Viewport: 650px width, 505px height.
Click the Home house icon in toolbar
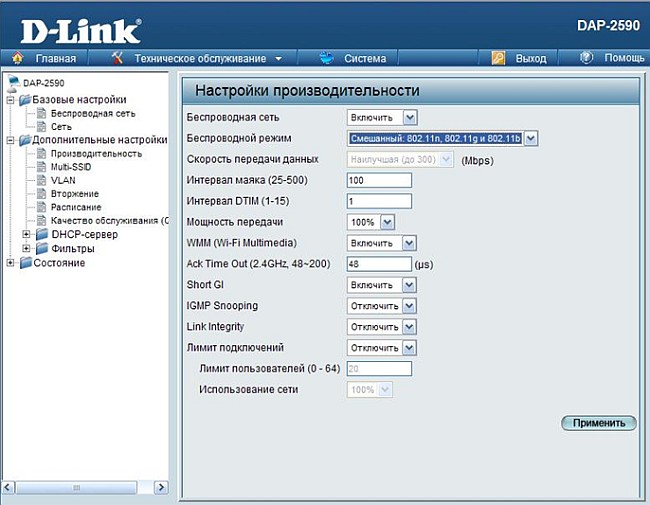pos(17,58)
